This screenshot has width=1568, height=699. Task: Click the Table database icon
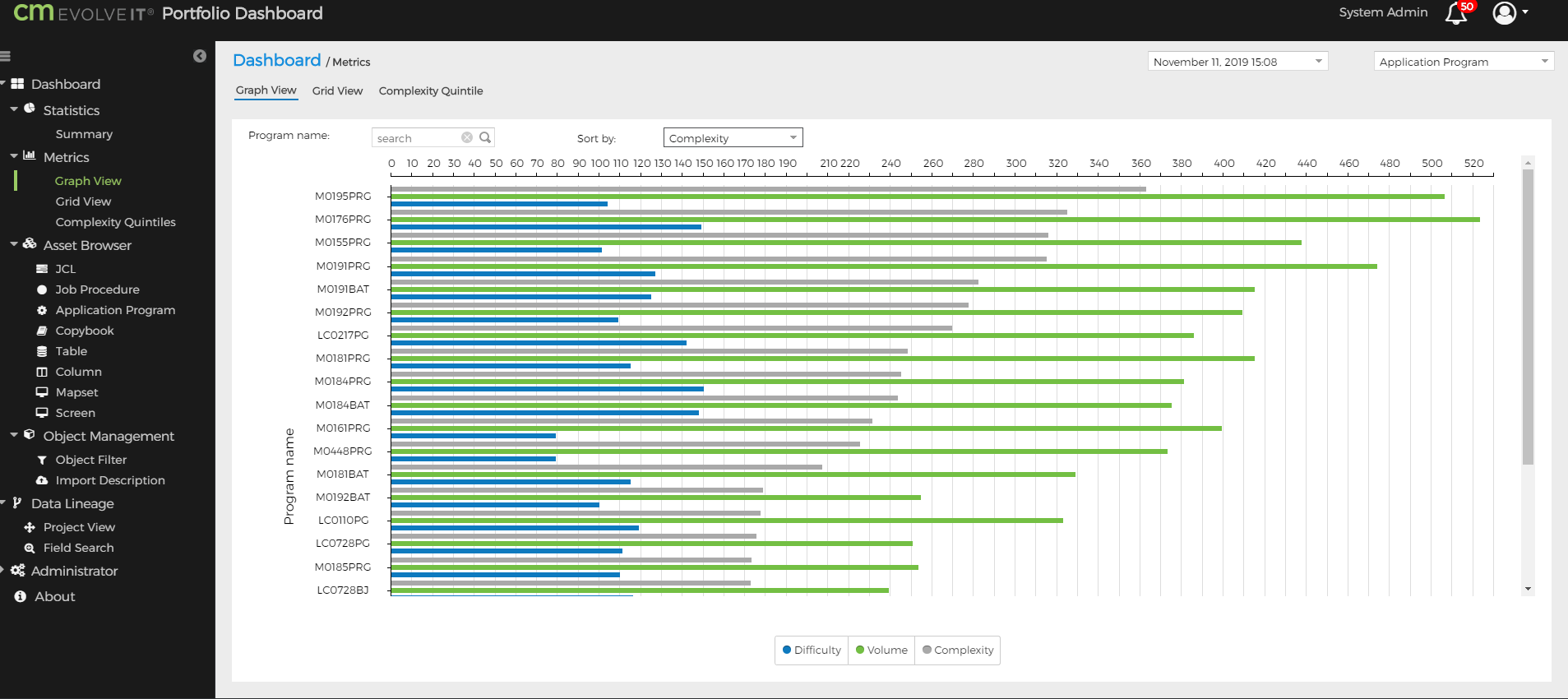[42, 351]
